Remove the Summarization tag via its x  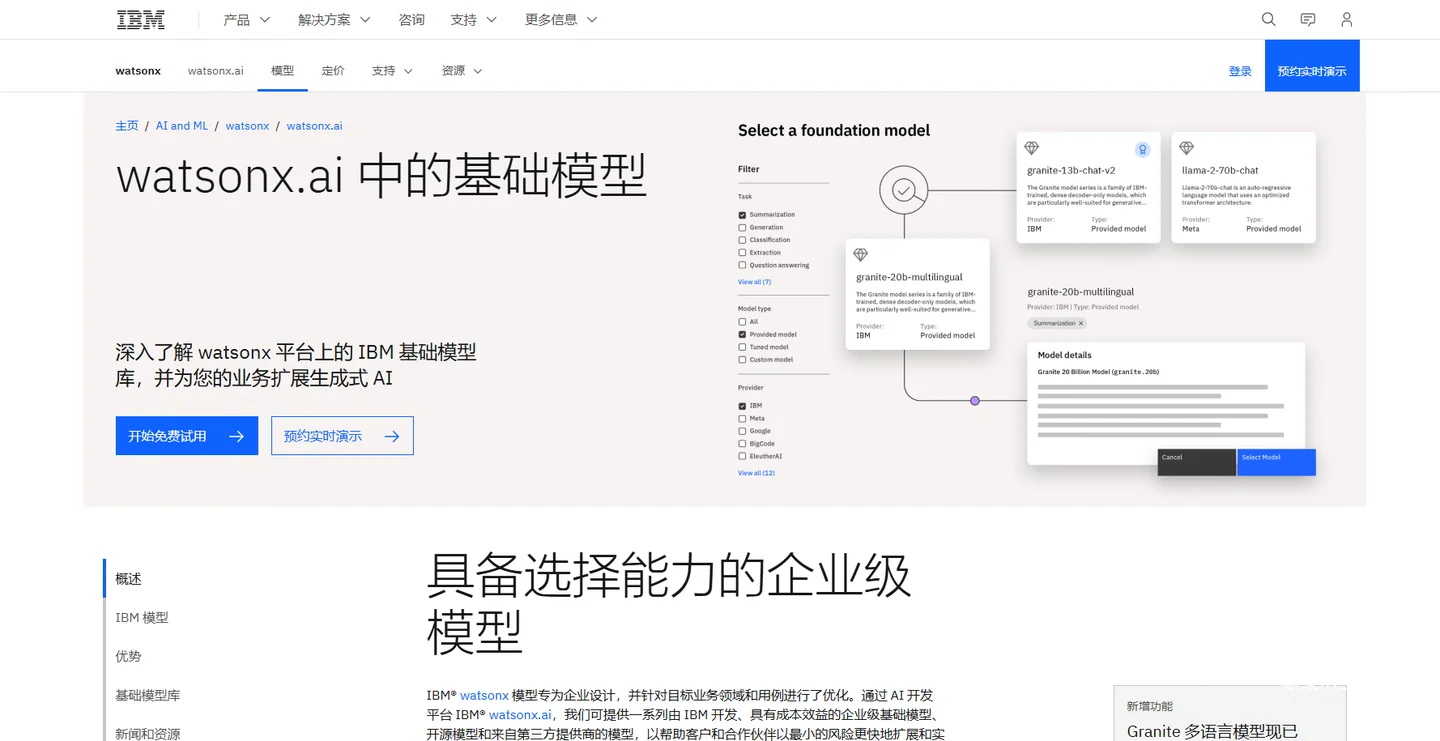click(1081, 323)
